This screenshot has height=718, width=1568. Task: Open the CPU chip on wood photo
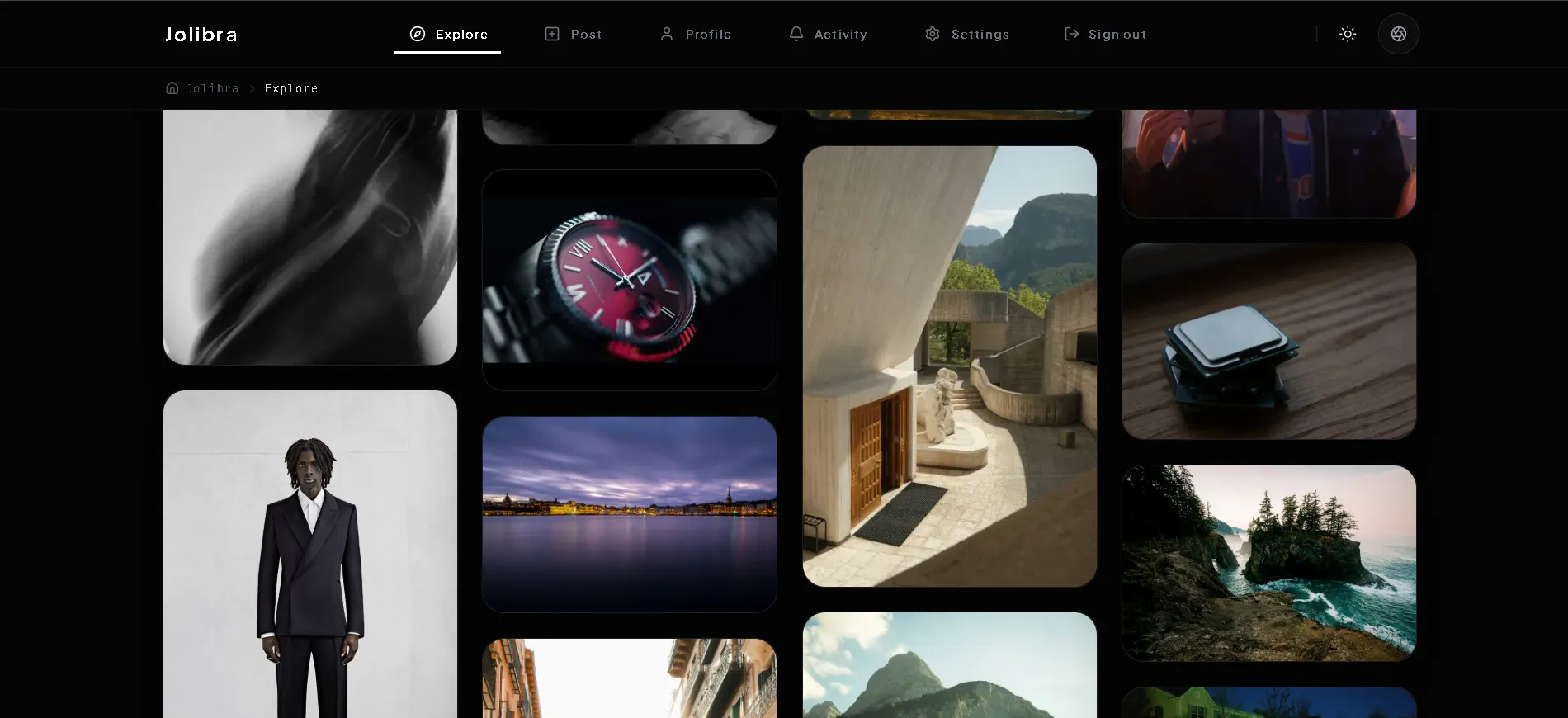1269,341
